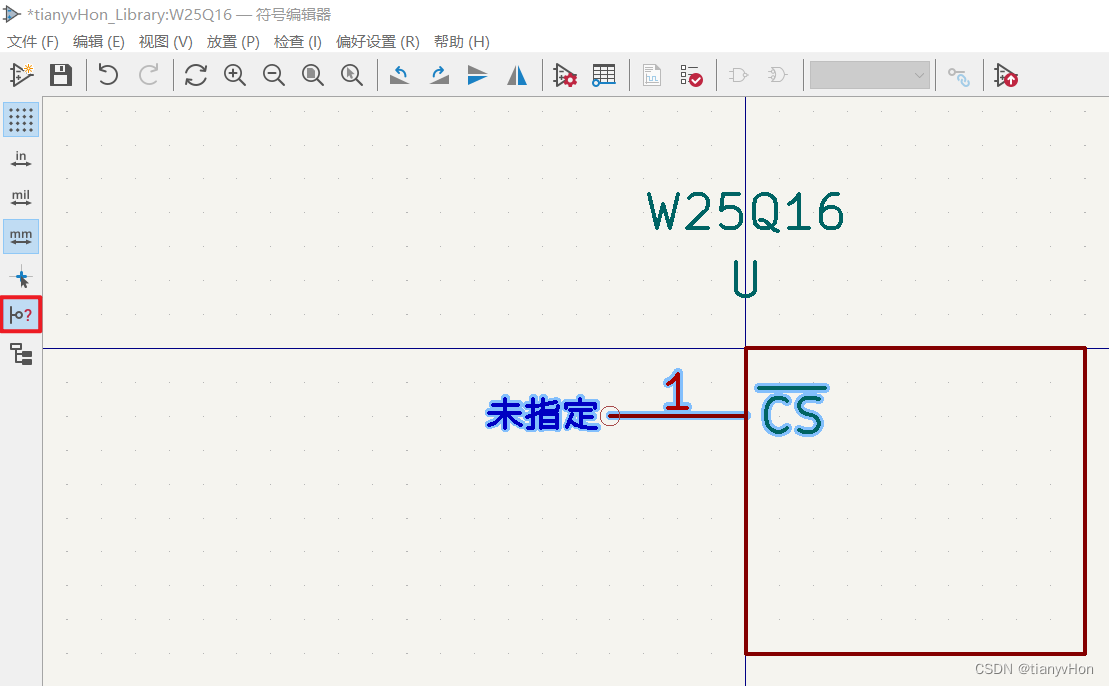Select the U reference designator
Screen dimensions: 1109x686
pyautogui.click(x=745, y=279)
